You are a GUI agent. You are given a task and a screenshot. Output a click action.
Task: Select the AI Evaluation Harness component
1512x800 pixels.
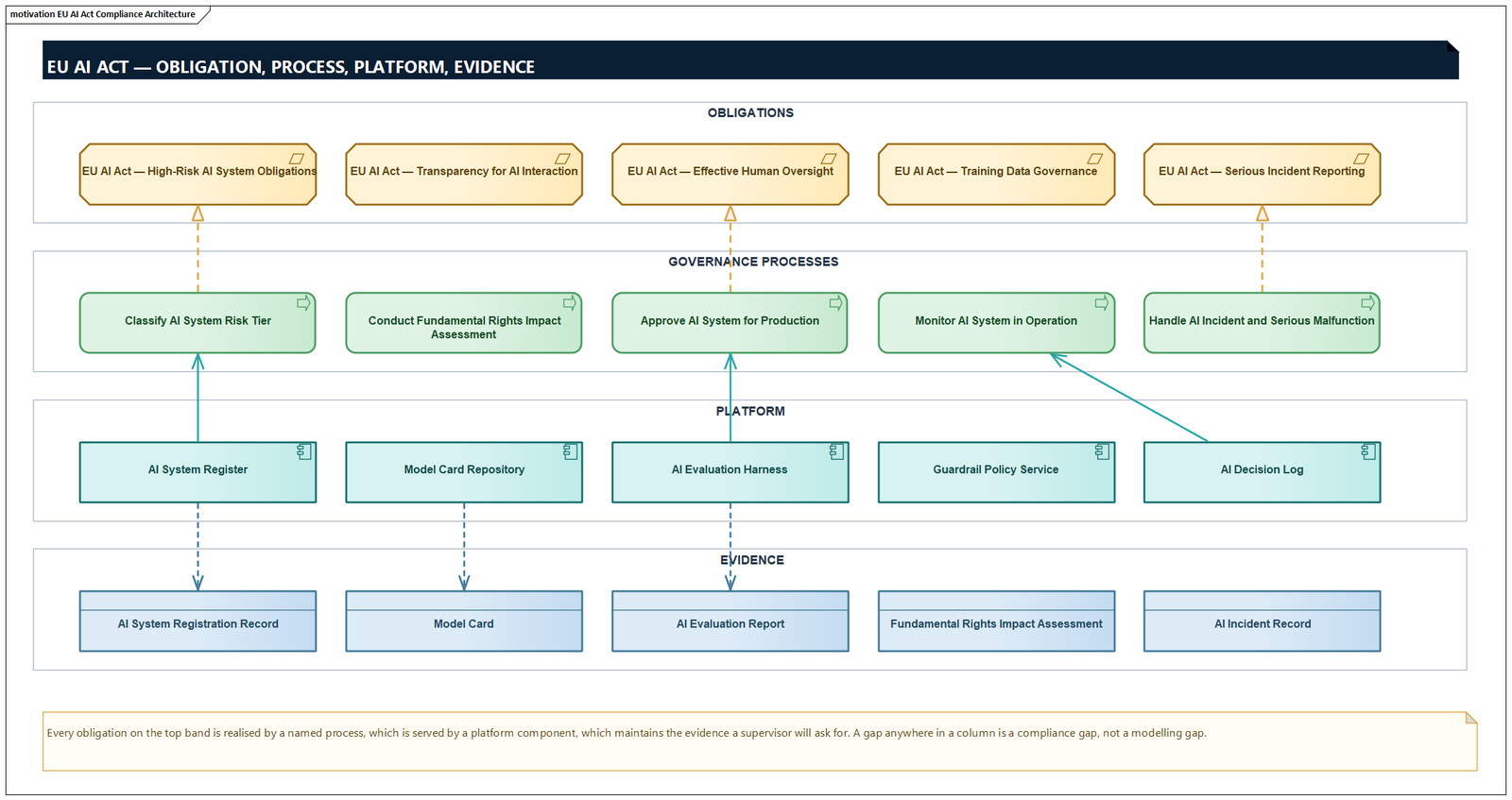click(730, 472)
